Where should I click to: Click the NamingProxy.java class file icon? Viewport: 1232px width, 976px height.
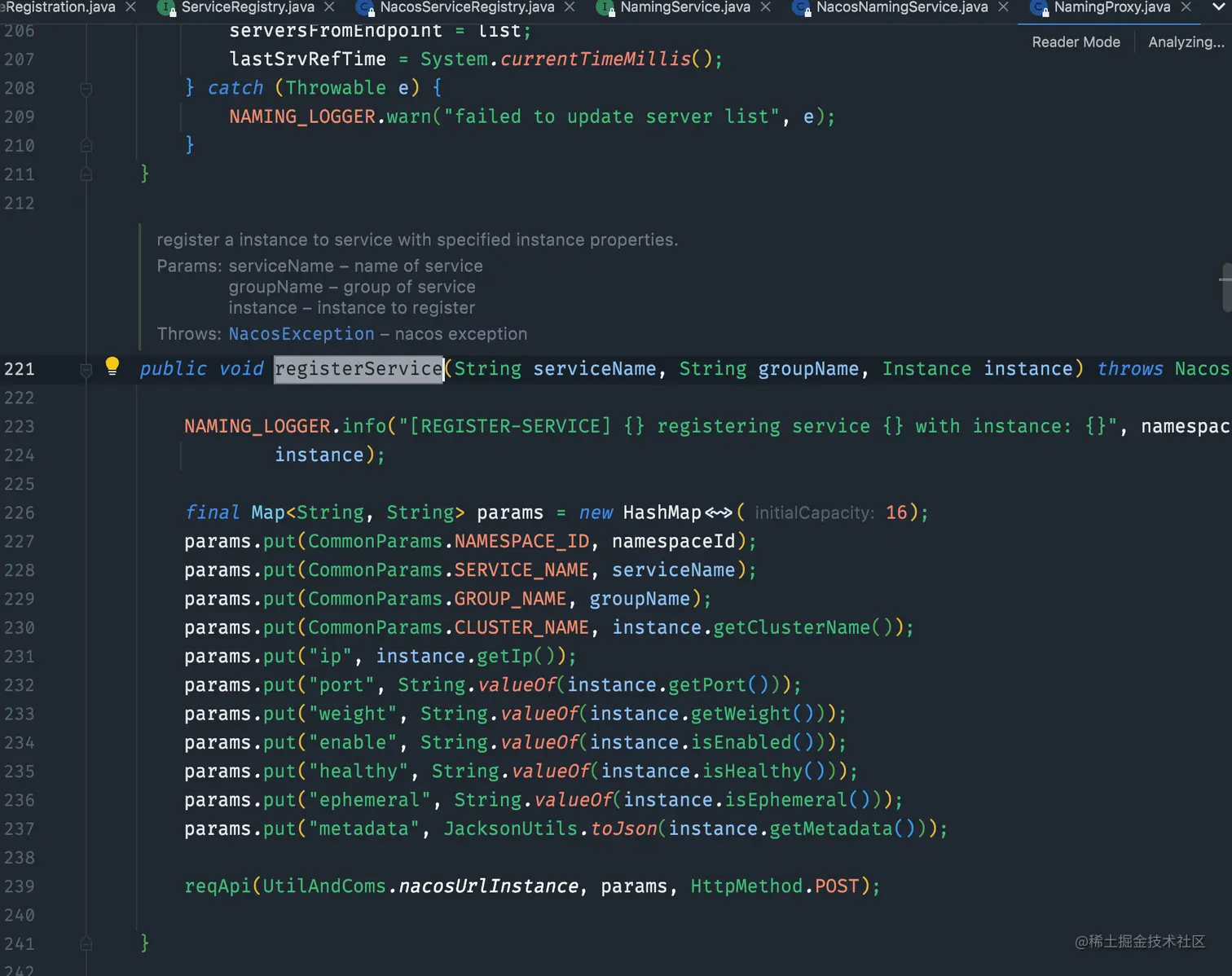(x=1040, y=8)
